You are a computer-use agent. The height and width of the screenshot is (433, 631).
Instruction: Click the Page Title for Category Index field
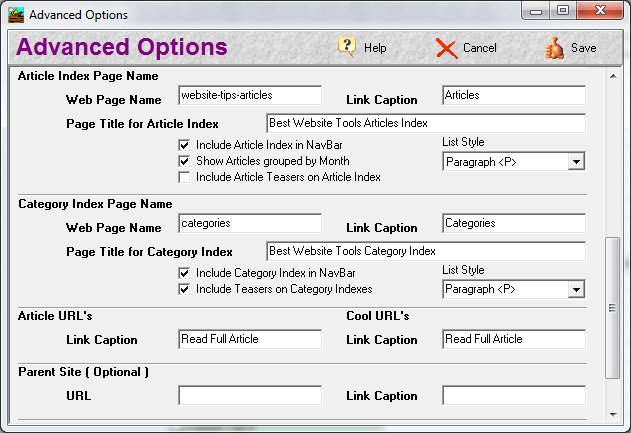click(x=426, y=251)
